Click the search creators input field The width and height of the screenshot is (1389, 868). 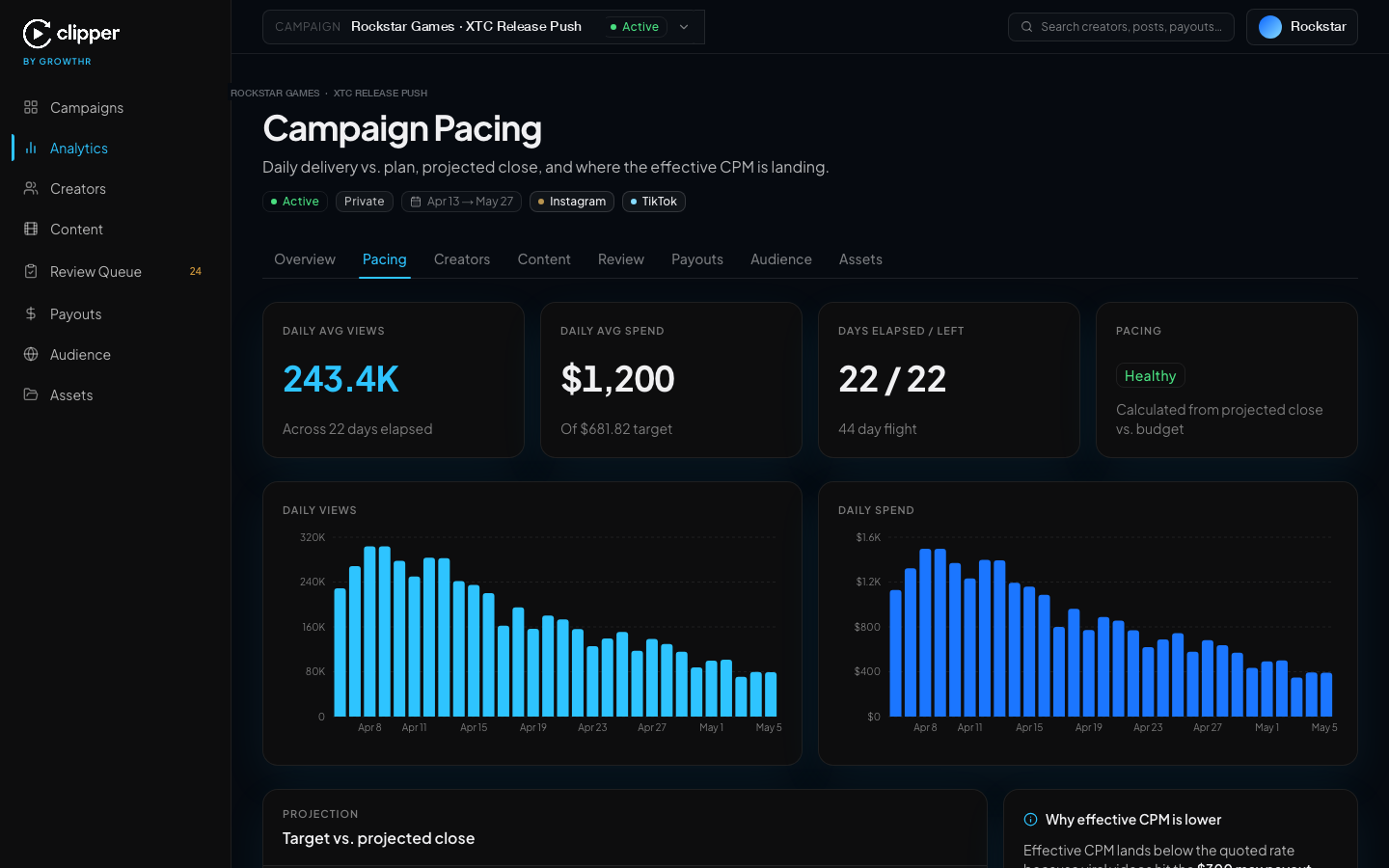[x=1121, y=27]
